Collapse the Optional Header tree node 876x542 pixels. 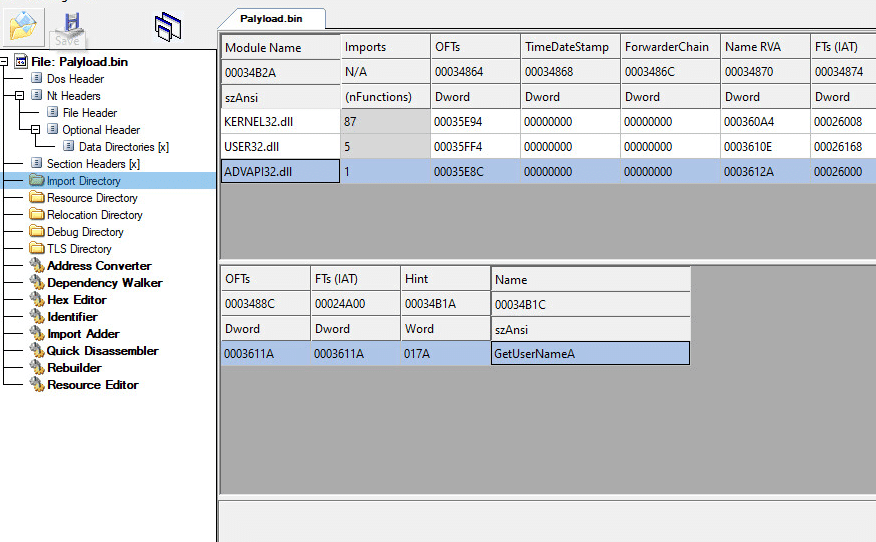pos(35,130)
